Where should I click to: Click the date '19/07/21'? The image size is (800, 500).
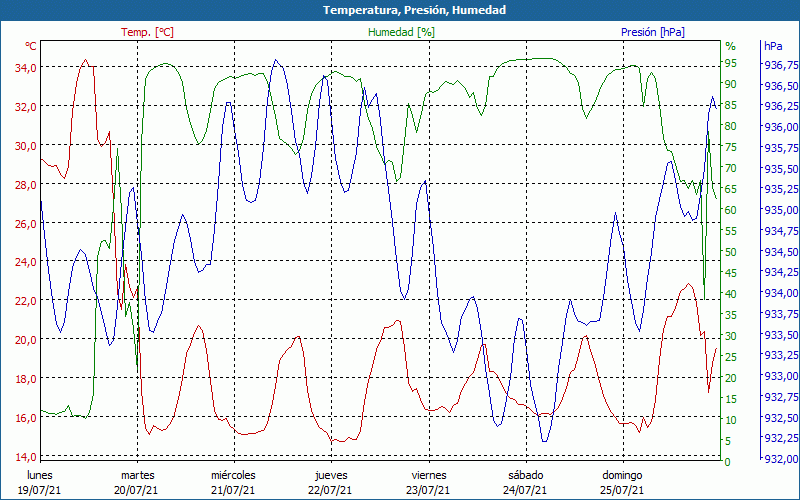coord(39,490)
